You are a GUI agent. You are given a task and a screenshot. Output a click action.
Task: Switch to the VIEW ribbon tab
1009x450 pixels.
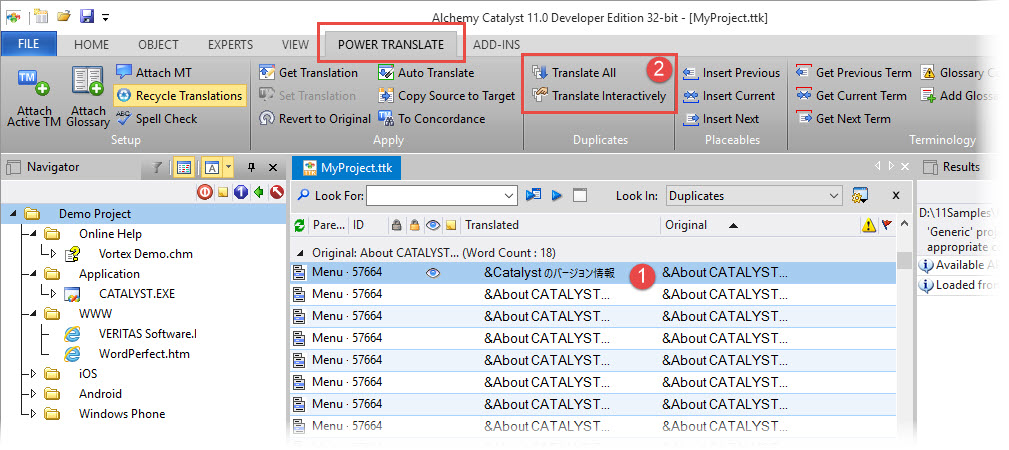coord(295,44)
